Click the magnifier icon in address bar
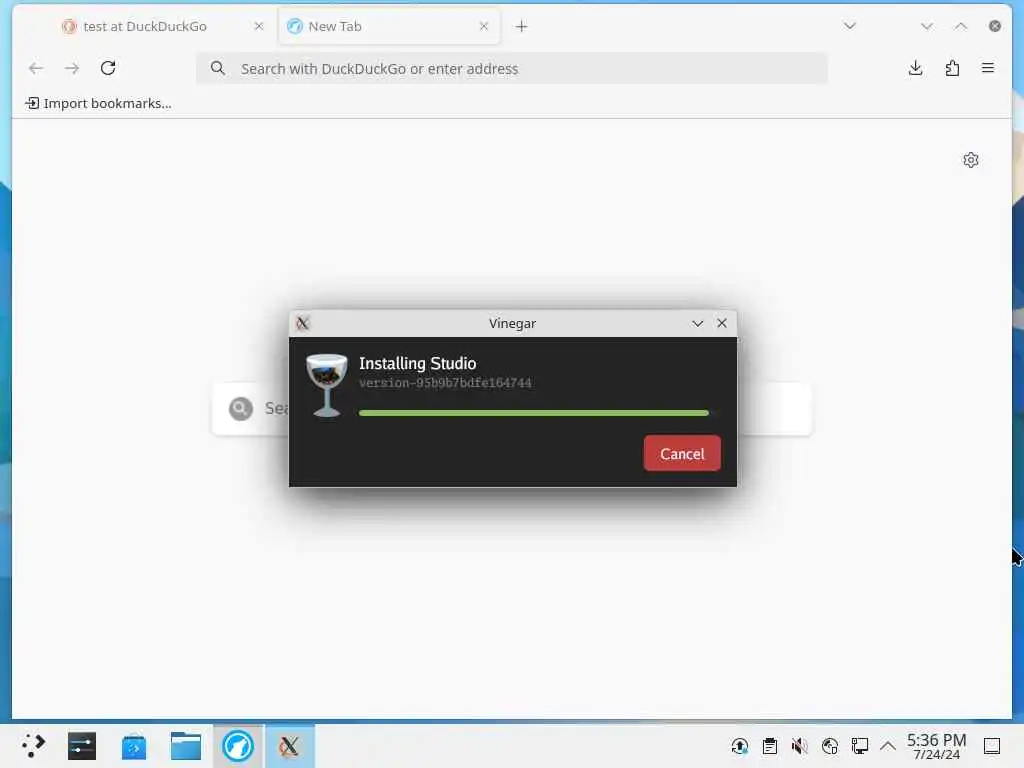The width and height of the screenshot is (1024, 768). pyautogui.click(x=217, y=69)
